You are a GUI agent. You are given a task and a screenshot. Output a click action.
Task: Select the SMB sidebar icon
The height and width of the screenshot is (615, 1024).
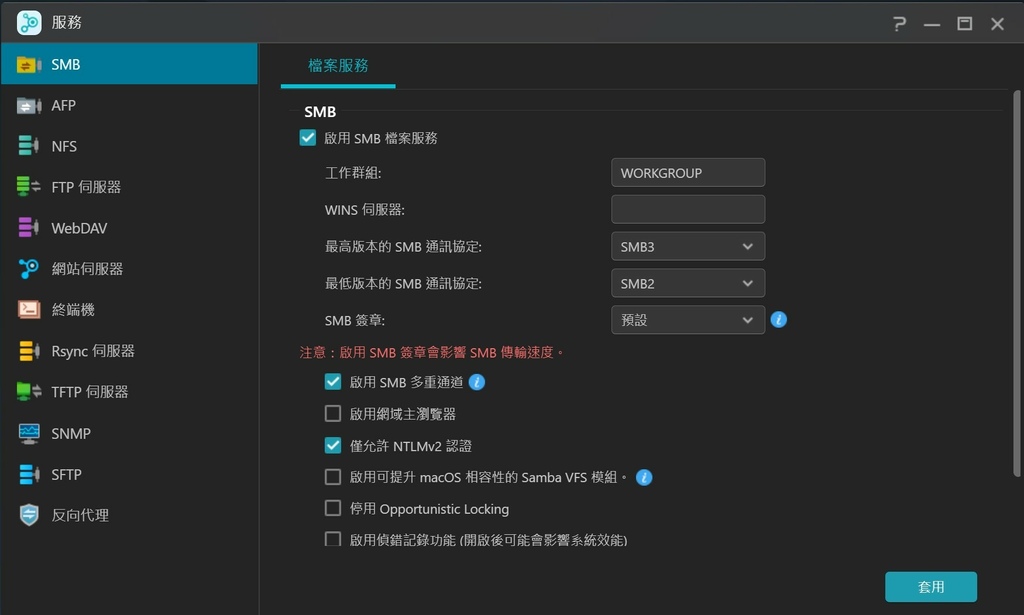click(29, 65)
